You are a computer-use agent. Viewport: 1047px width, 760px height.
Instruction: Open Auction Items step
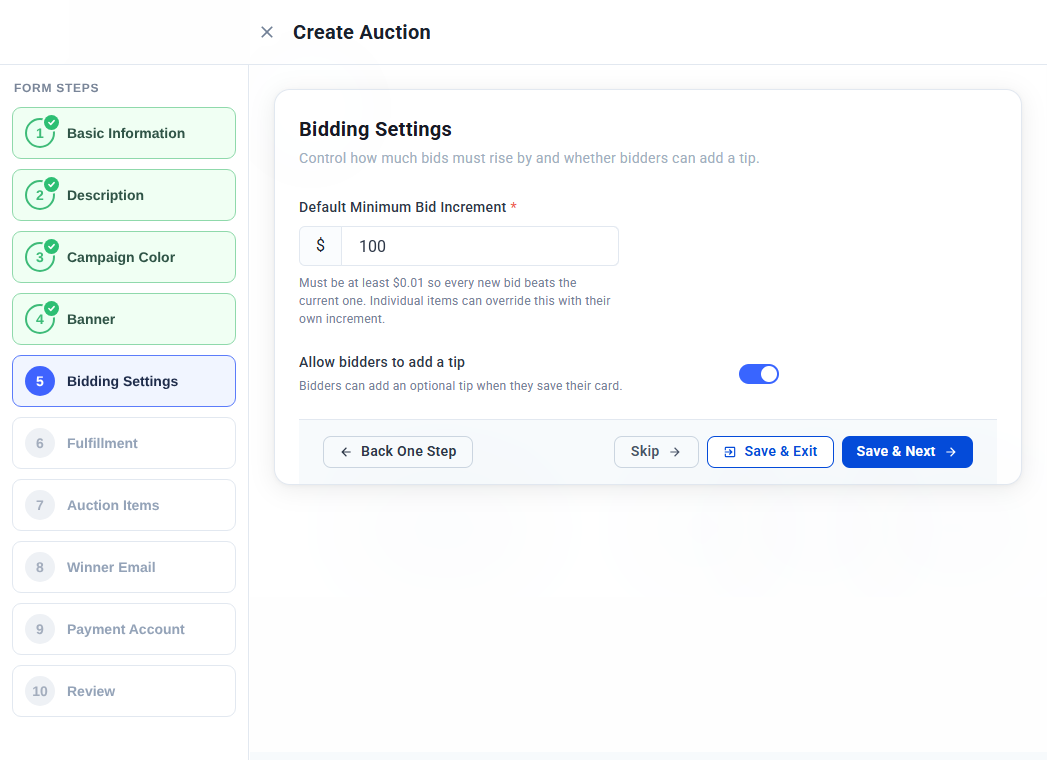tap(124, 506)
